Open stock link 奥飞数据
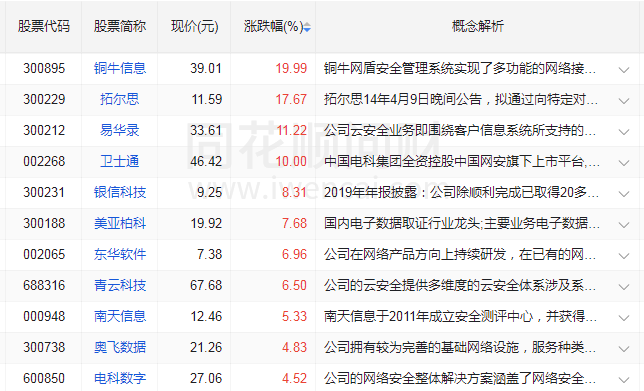Image resolution: width=644 pixels, height=391 pixels. 120,347
